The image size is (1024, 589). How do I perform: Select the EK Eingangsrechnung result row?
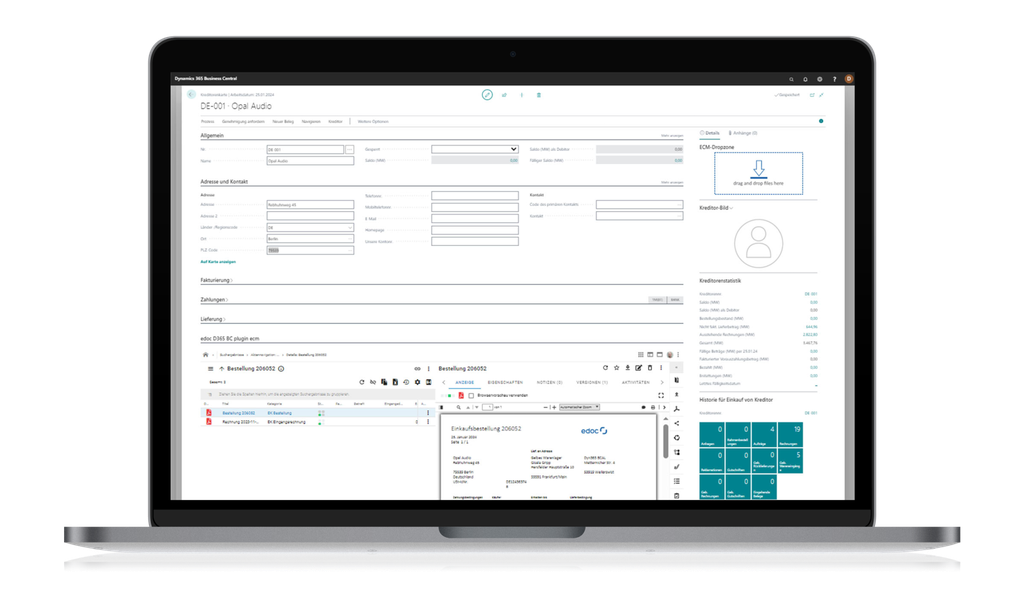coord(317,422)
